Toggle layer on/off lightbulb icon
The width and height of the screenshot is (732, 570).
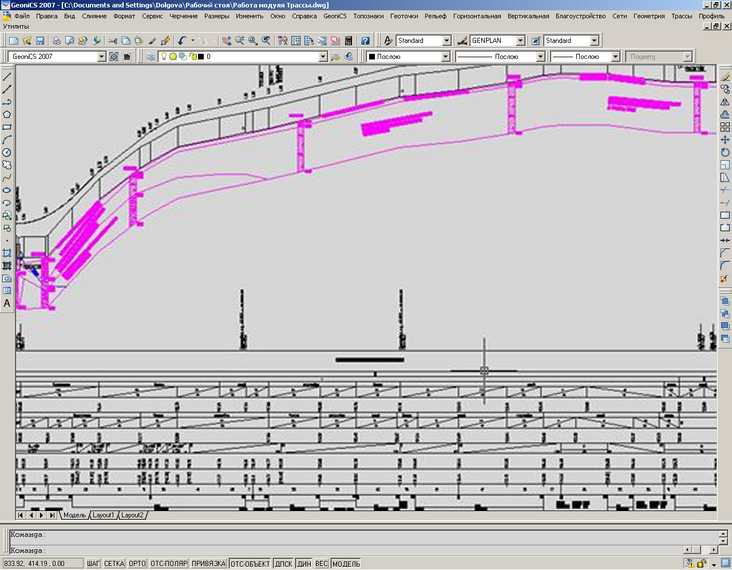pos(164,56)
